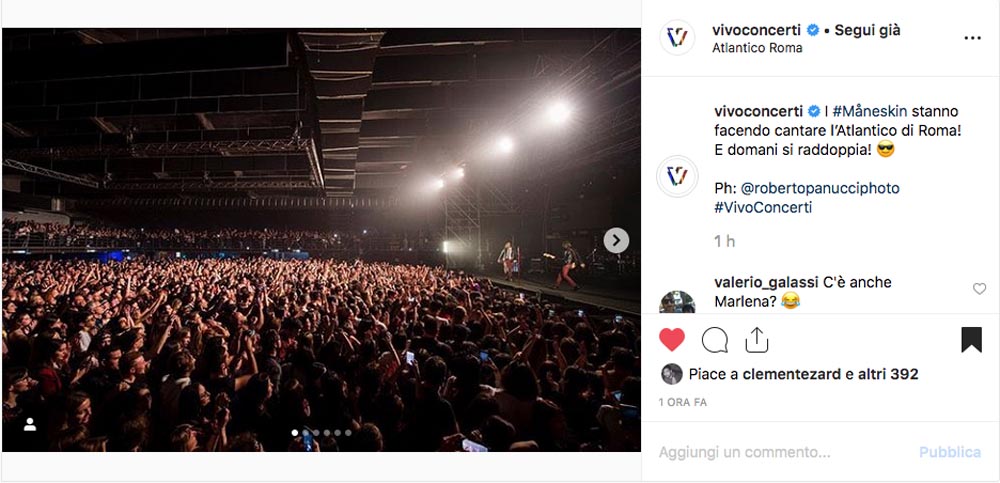Image resolution: width=1000 pixels, height=483 pixels.
Task: Unlike the post via red heart icon
Action: [x=672, y=340]
